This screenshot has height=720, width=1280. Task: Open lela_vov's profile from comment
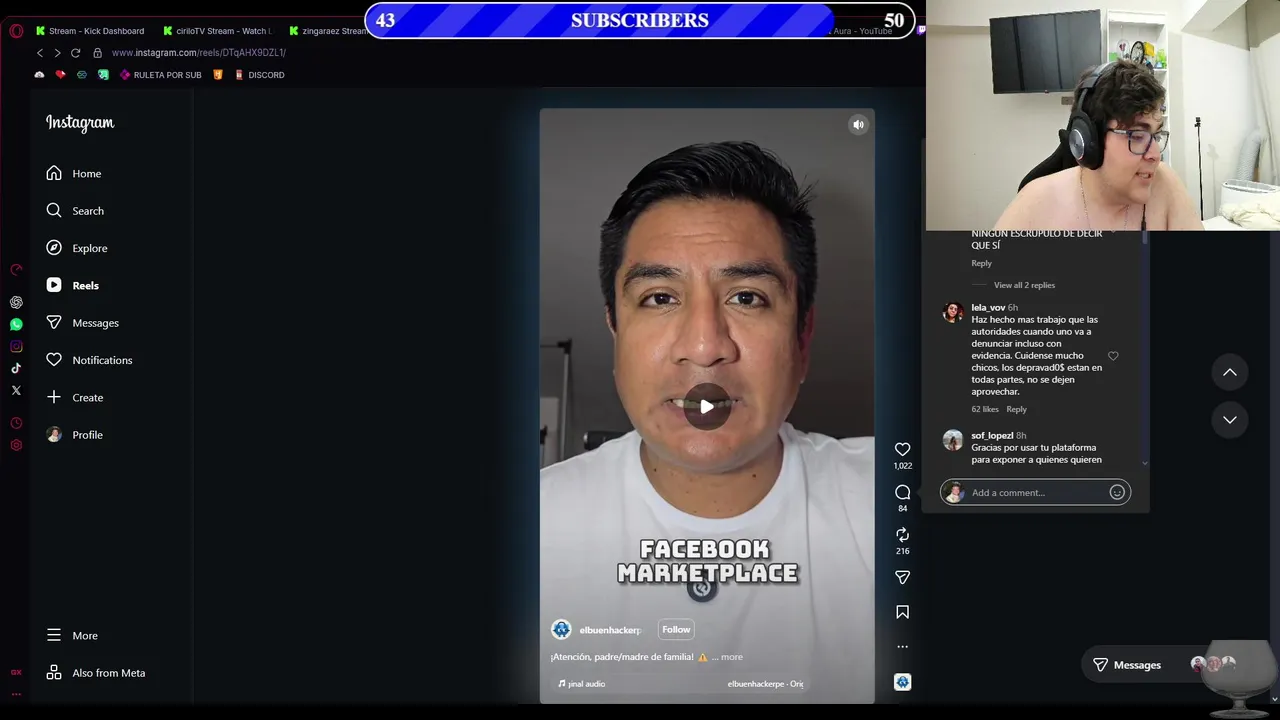click(x=988, y=308)
